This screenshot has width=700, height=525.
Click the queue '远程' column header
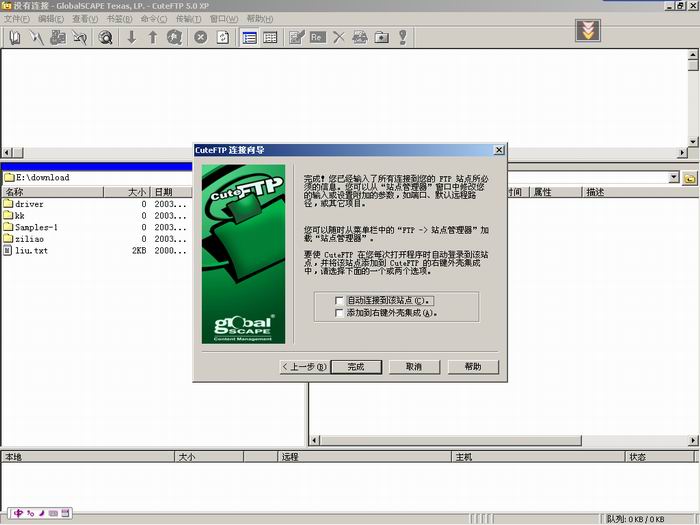pyautogui.click(x=365, y=457)
